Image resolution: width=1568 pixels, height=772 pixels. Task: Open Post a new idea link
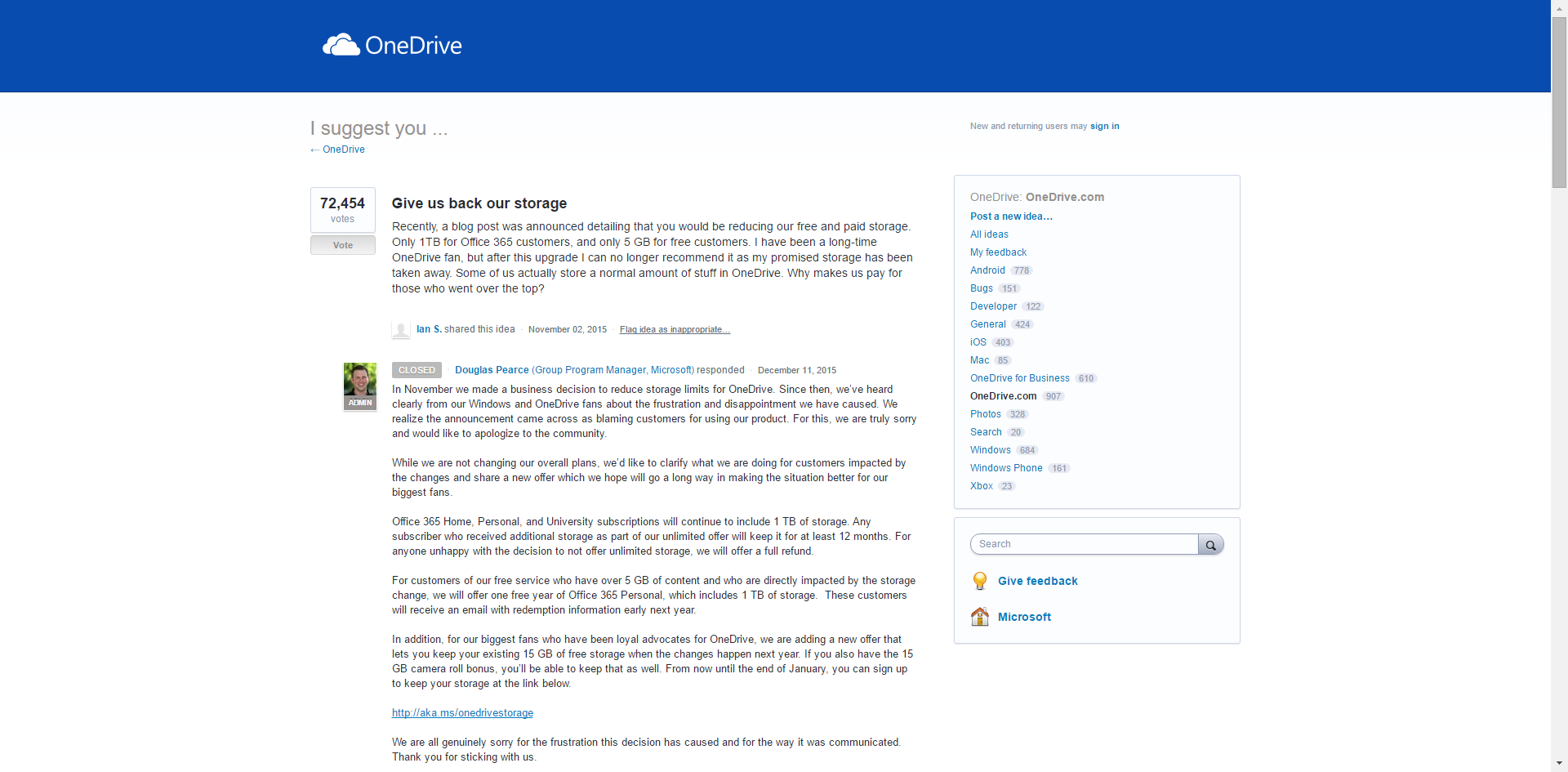click(1011, 216)
